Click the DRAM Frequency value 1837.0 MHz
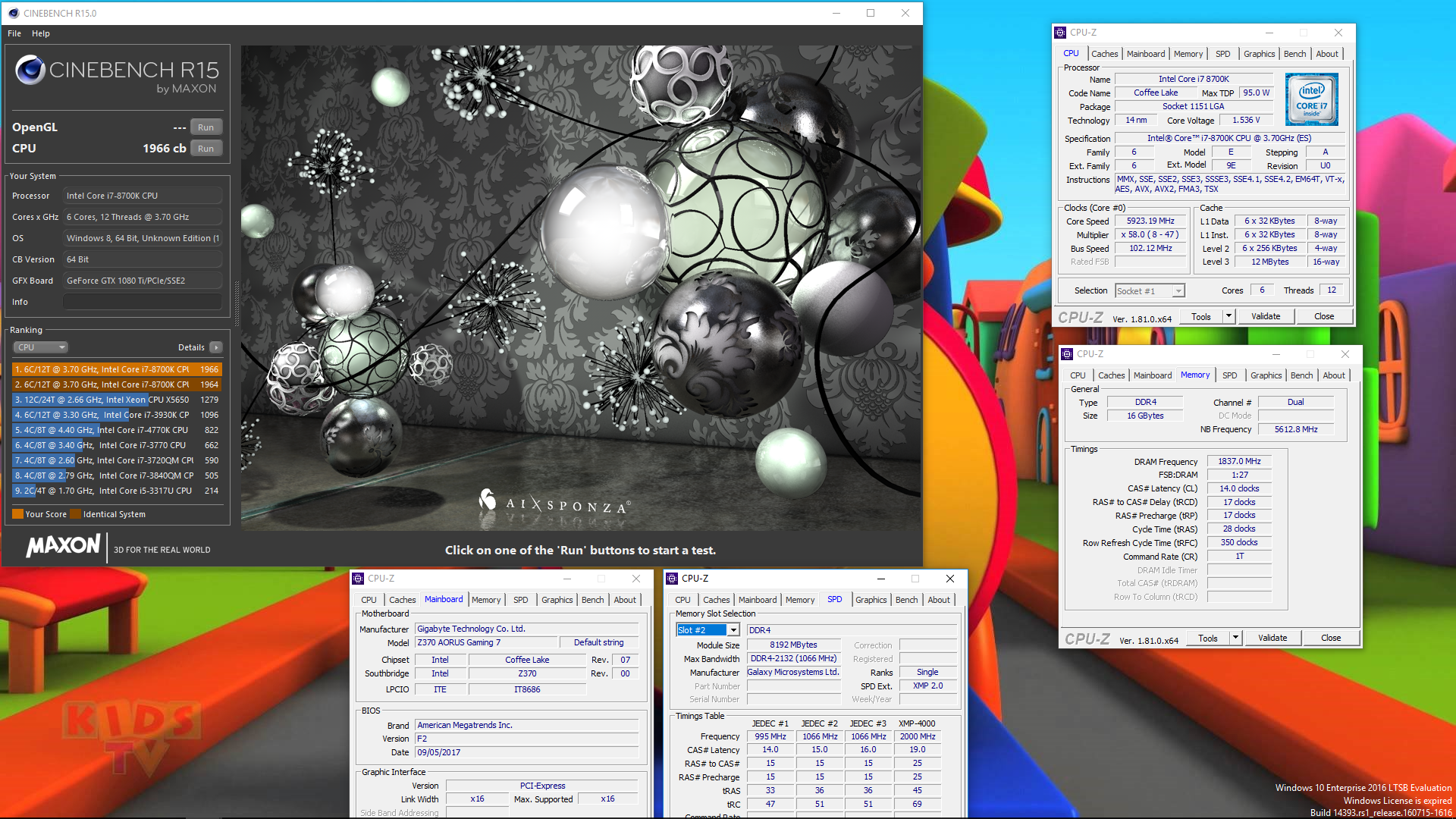 (1239, 461)
